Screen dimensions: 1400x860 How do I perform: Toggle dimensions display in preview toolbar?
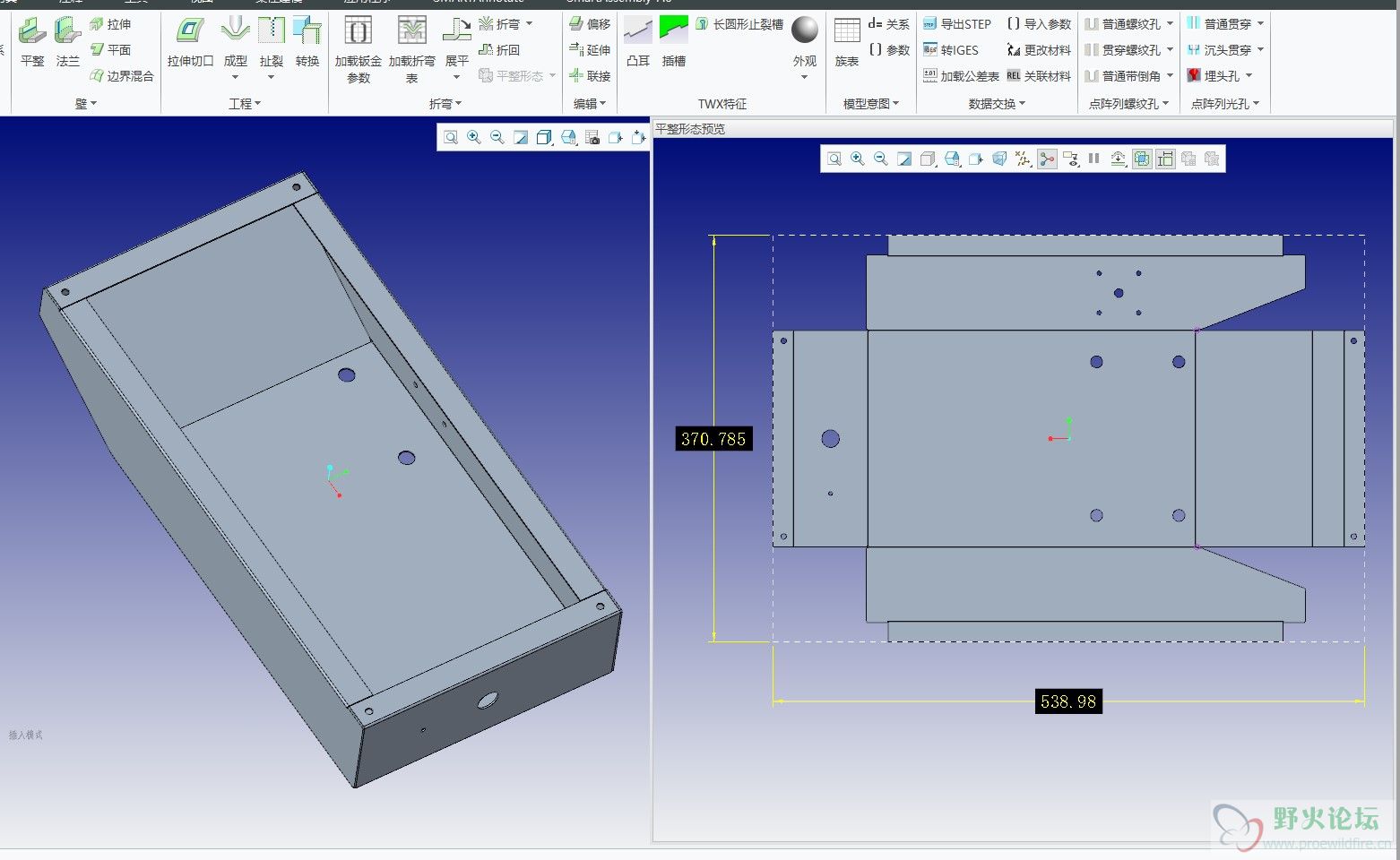click(1165, 159)
